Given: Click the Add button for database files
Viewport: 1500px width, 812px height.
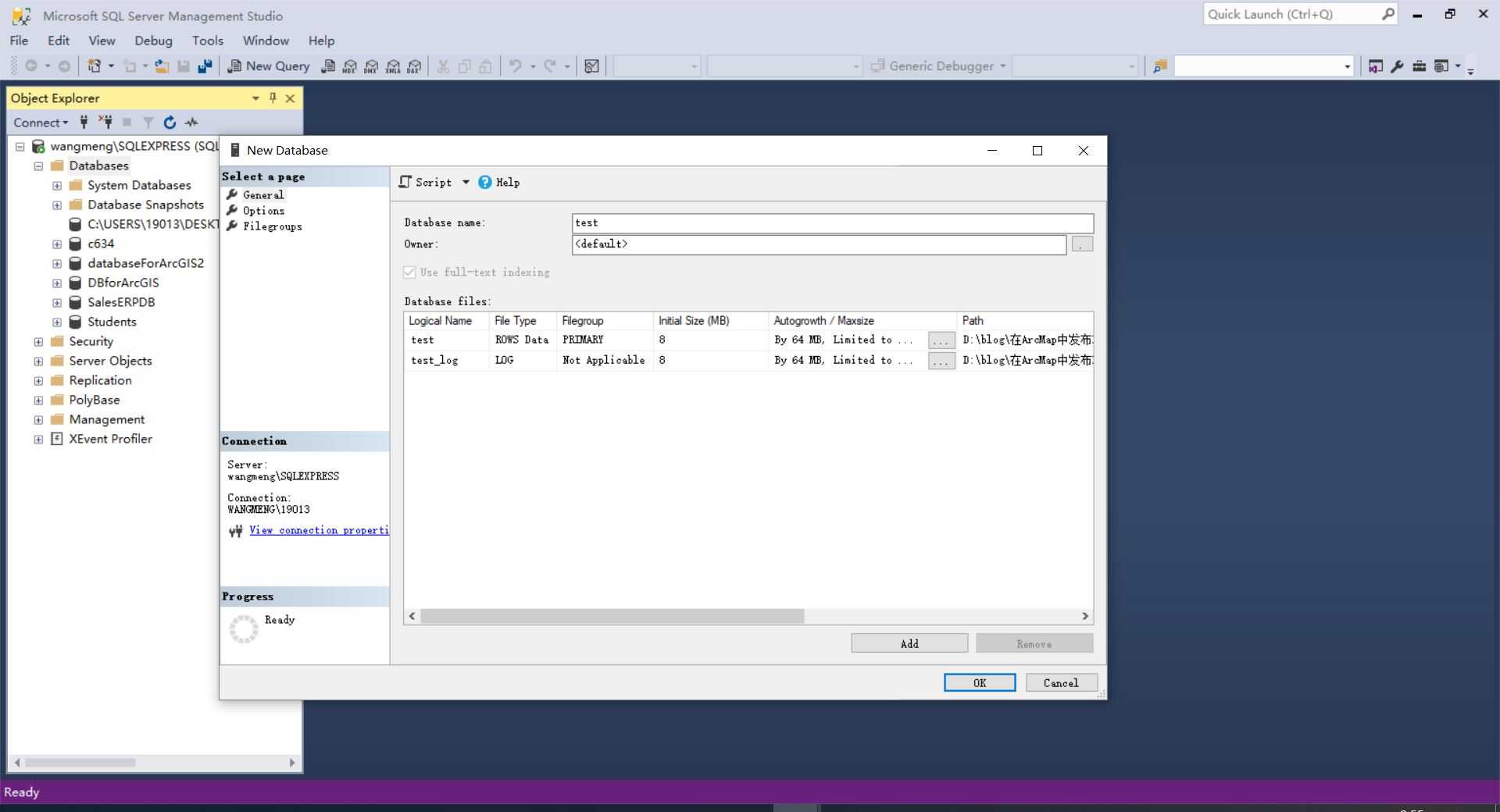Looking at the screenshot, I should (909, 643).
